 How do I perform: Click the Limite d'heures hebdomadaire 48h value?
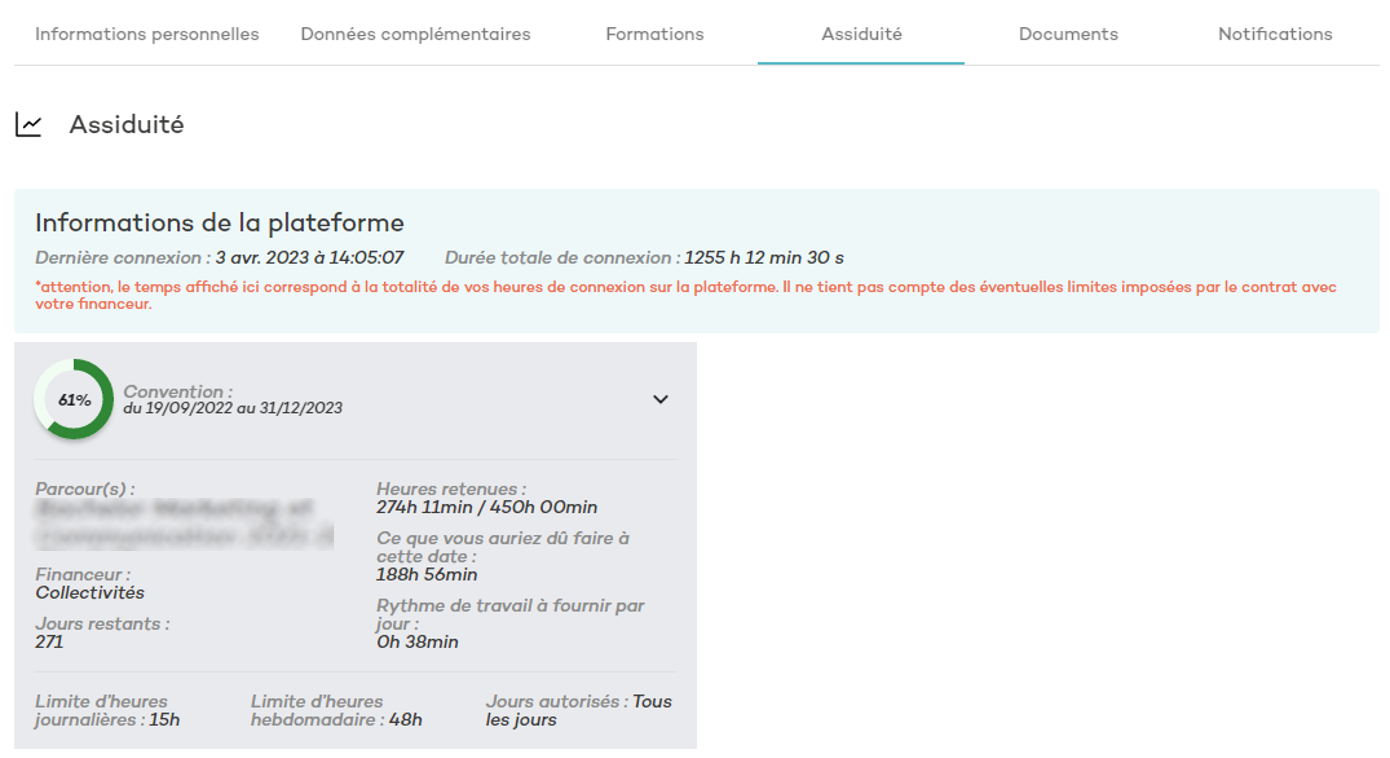404,720
